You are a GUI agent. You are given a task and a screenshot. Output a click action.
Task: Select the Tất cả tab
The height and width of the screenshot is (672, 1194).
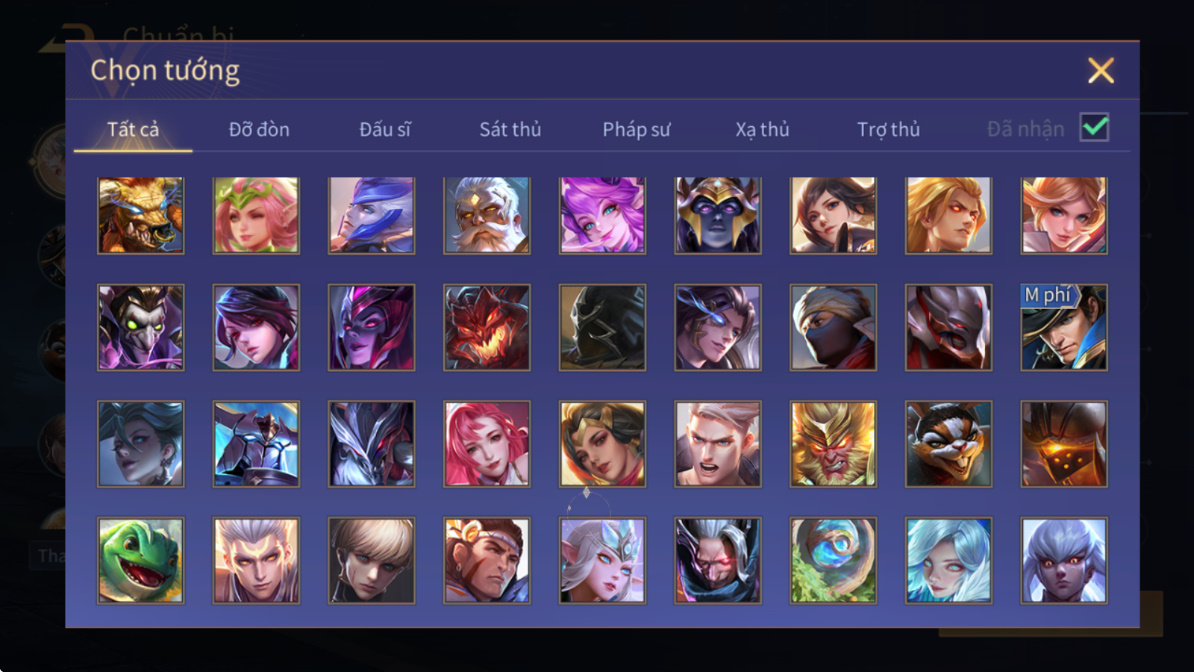[133, 130]
